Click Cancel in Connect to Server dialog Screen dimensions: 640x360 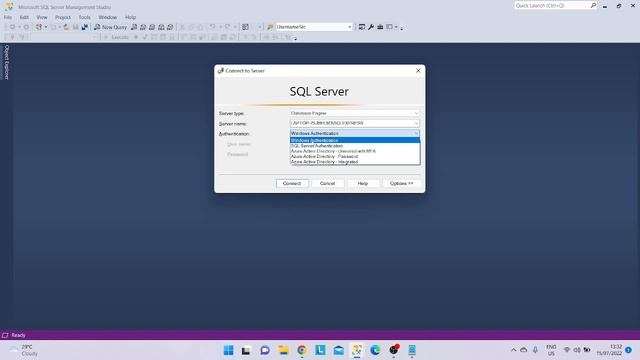tap(327, 184)
